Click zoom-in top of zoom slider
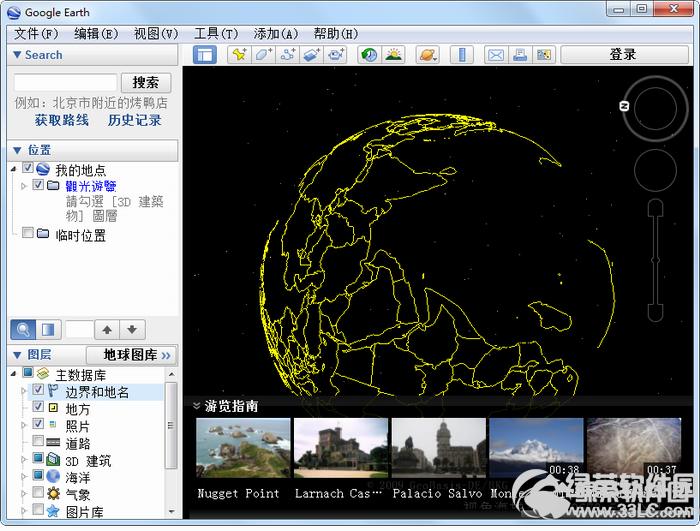 [655, 208]
